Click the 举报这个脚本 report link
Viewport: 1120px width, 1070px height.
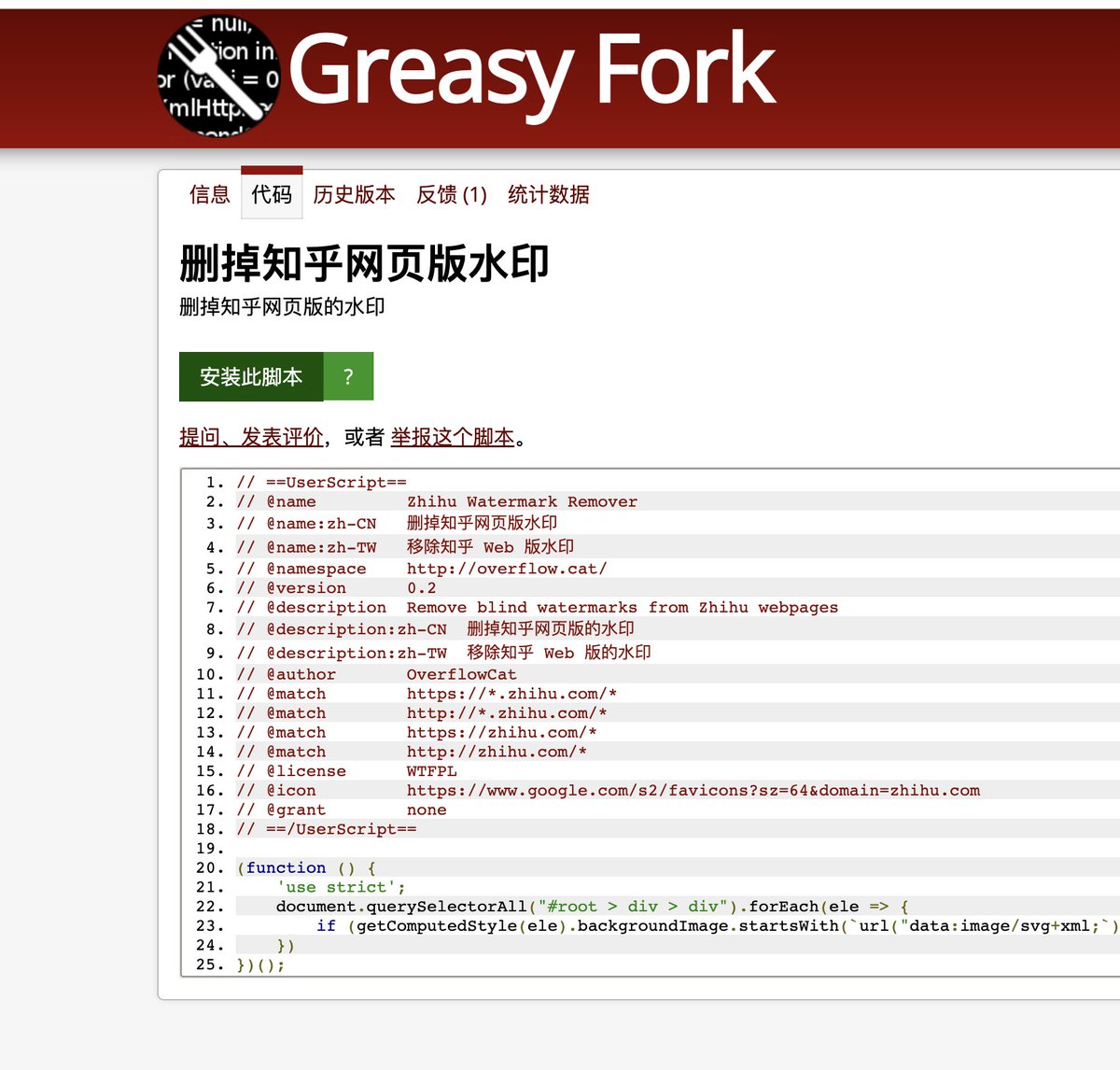[453, 437]
